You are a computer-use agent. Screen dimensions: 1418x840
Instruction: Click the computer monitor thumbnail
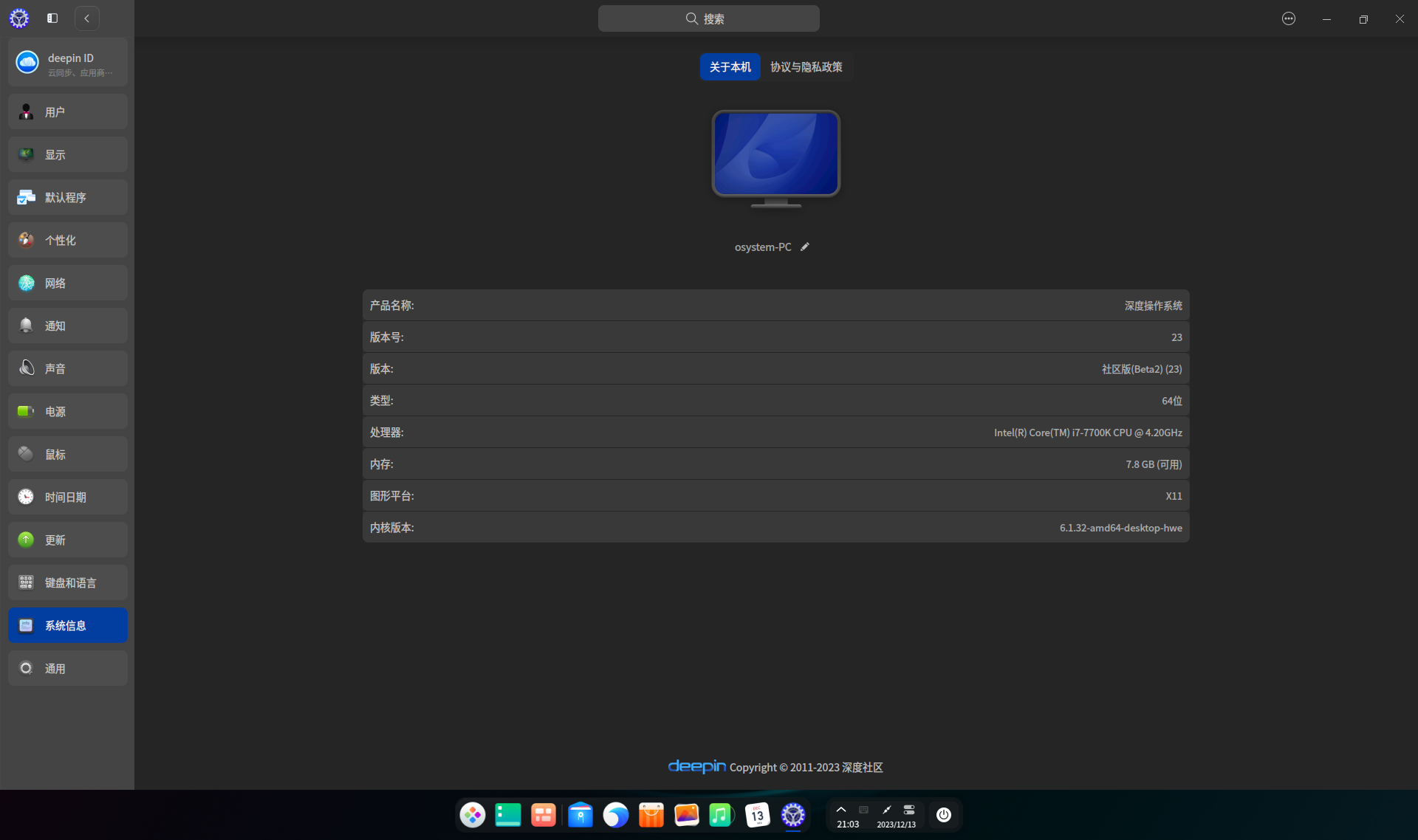point(775,158)
